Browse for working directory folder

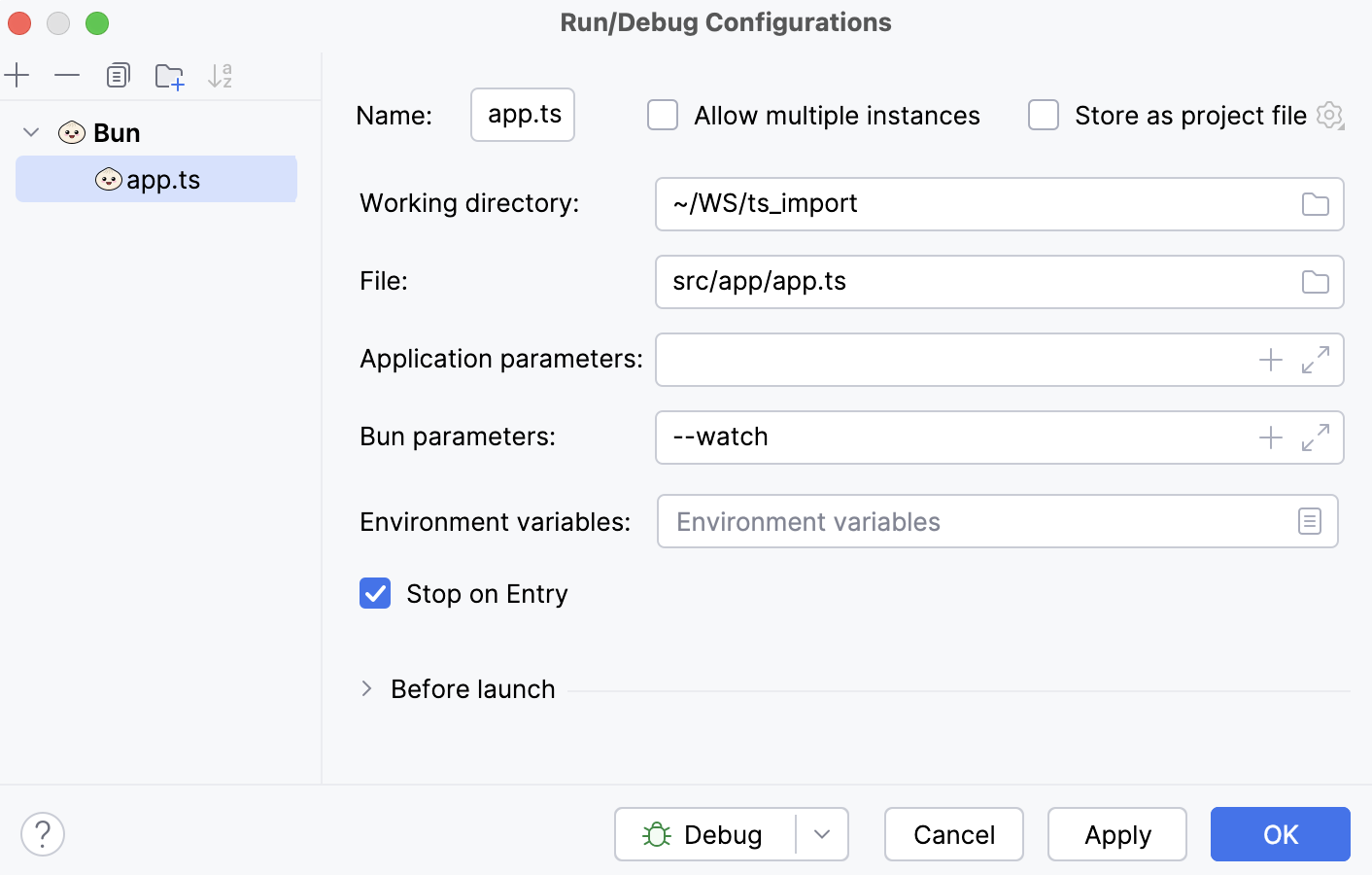click(x=1315, y=204)
